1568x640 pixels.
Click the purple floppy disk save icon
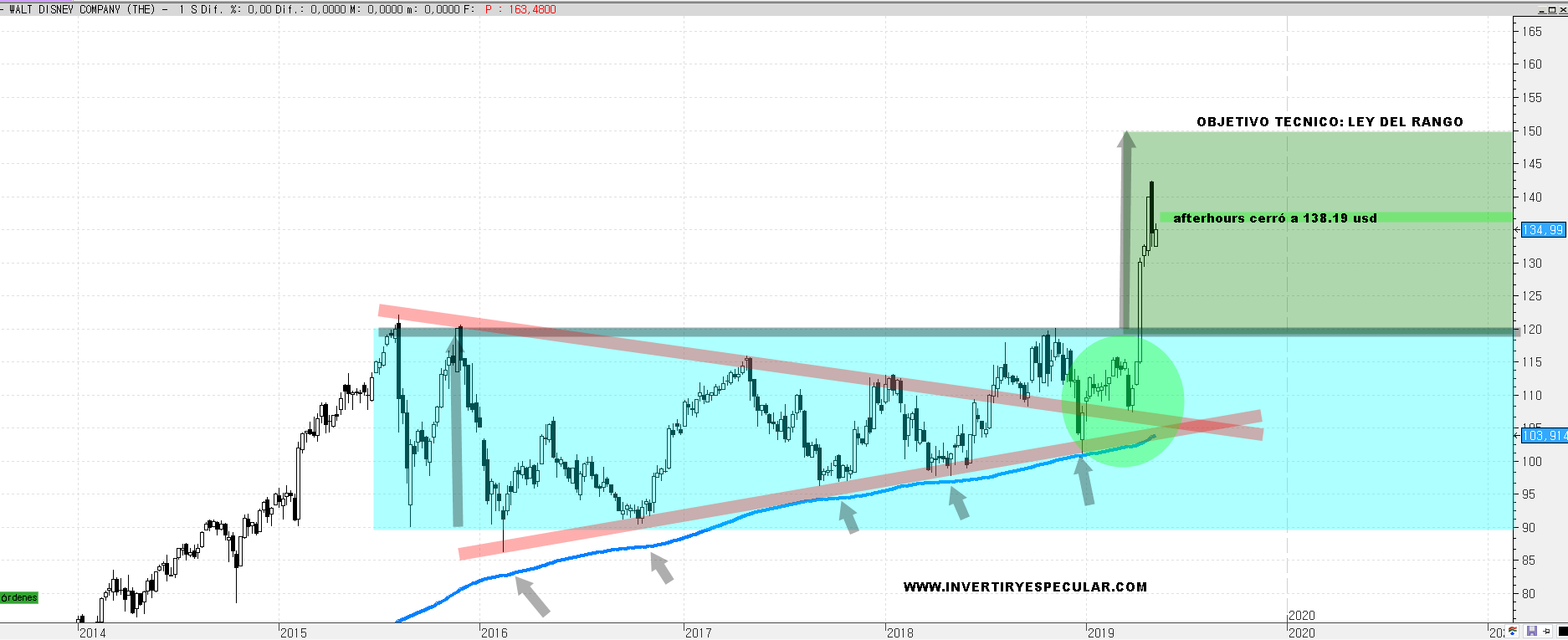1531,632
